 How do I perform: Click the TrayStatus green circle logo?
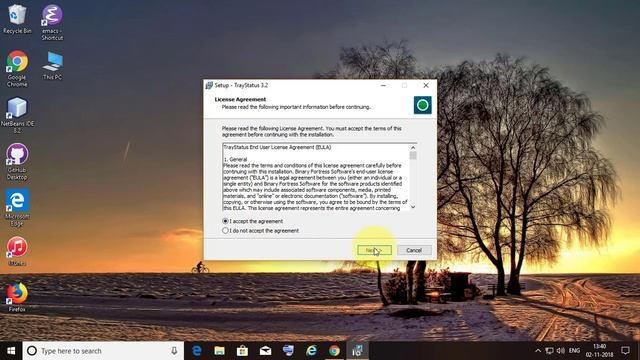click(x=422, y=105)
